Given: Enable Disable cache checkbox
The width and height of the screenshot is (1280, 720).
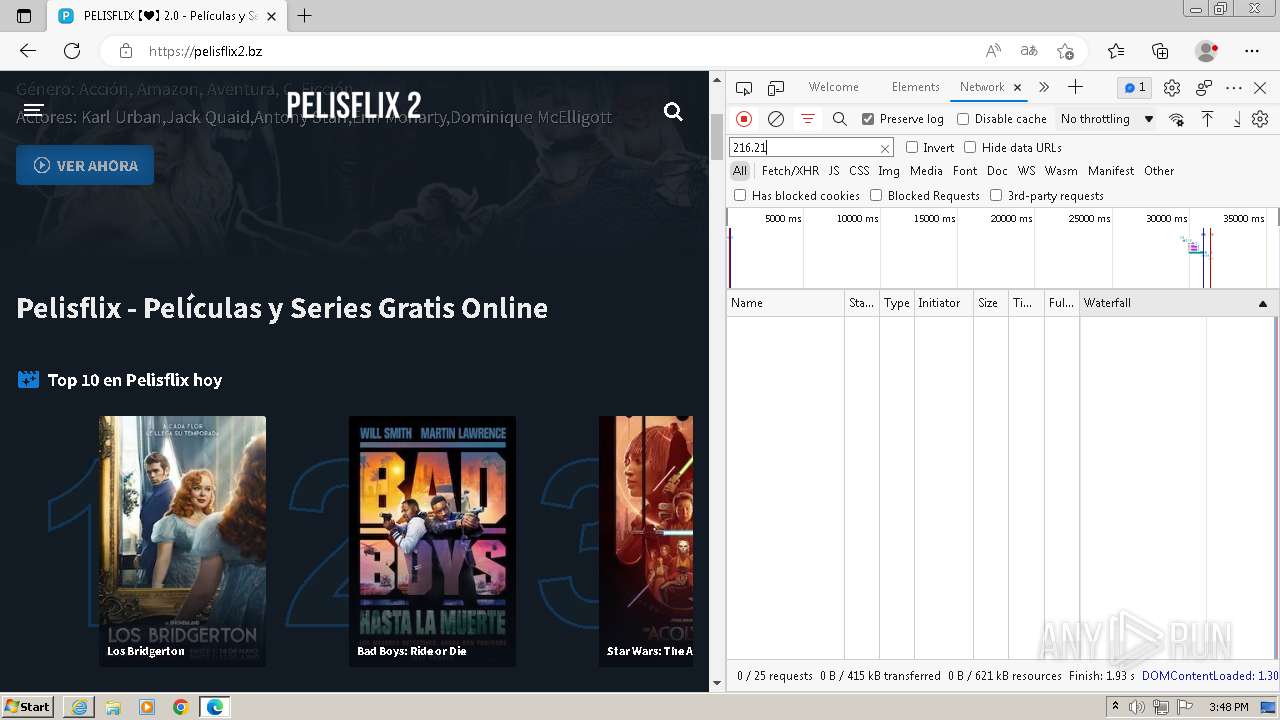Looking at the screenshot, I should pyautogui.click(x=963, y=119).
